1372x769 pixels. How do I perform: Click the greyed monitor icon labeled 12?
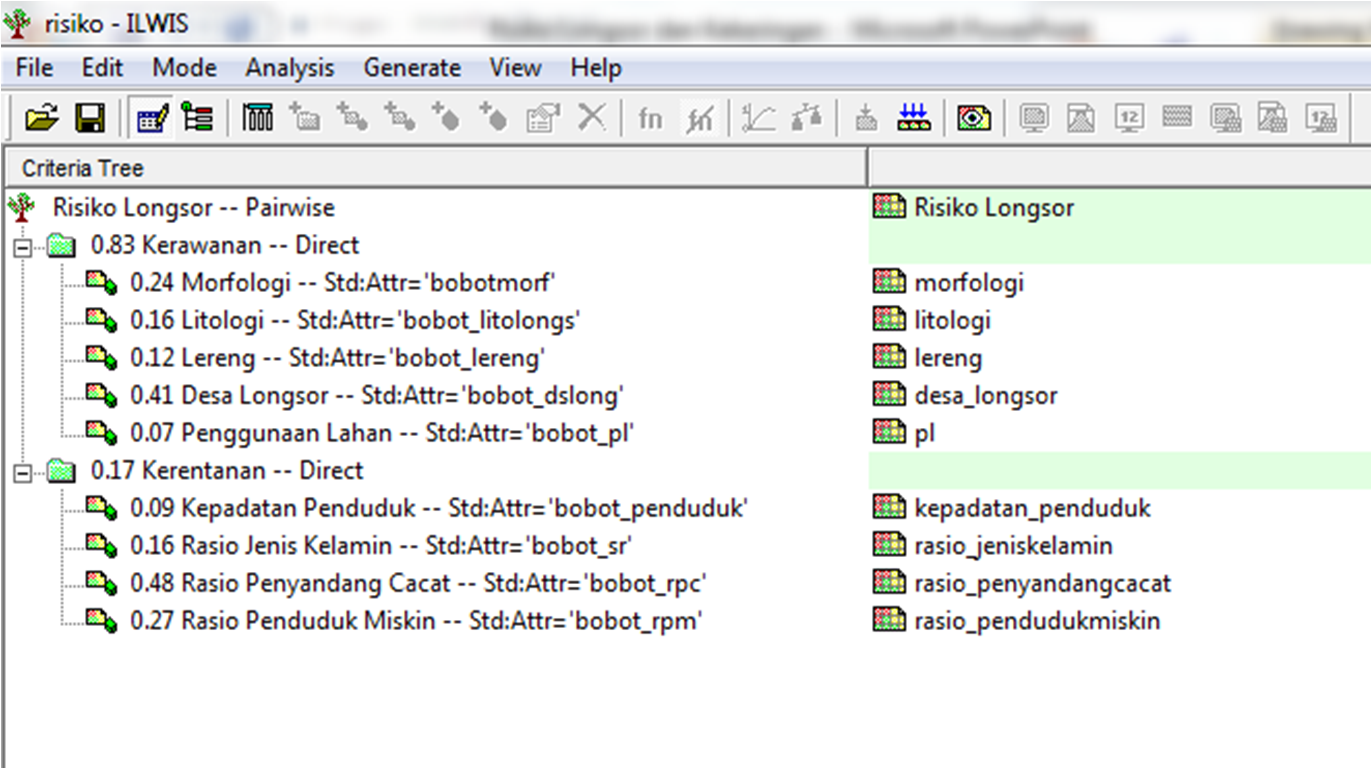tap(1129, 119)
